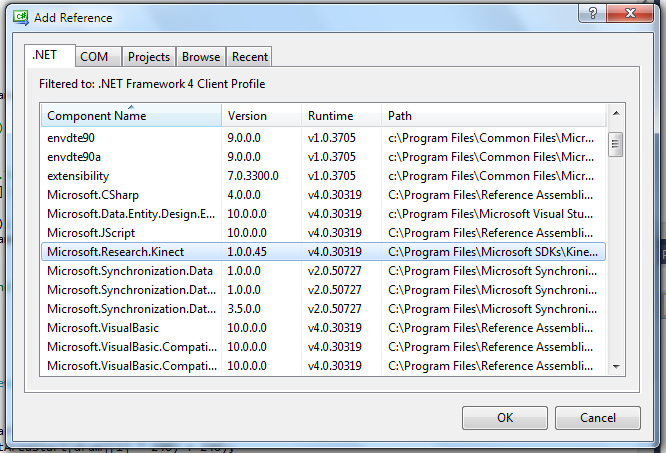Sort by Version column header
The width and height of the screenshot is (666, 453).
(x=261, y=115)
